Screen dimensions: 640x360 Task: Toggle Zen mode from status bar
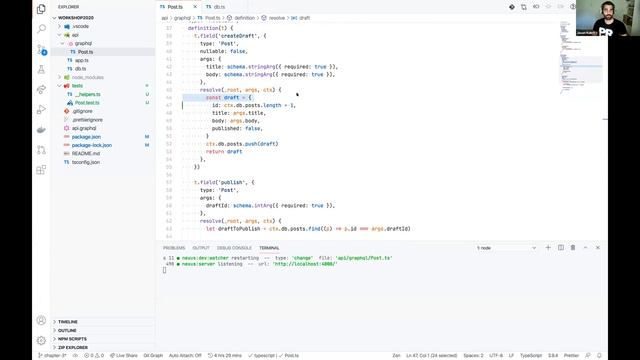[396, 356]
